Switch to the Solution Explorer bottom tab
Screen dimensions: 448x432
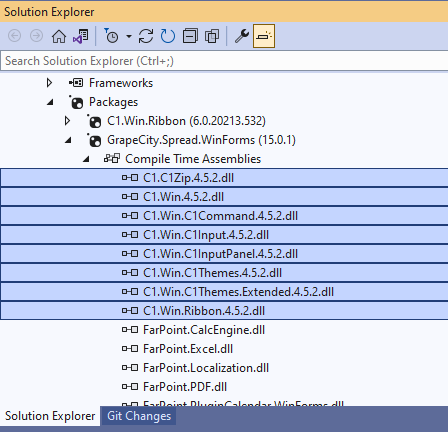pyautogui.click(x=50, y=416)
